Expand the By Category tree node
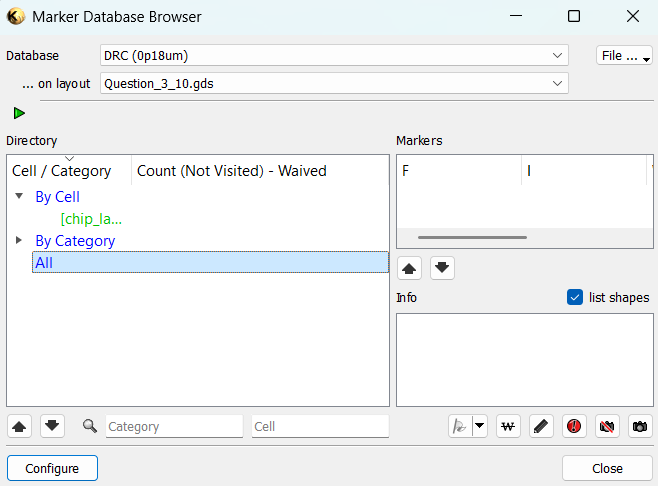This screenshot has width=658, height=486. [19, 240]
